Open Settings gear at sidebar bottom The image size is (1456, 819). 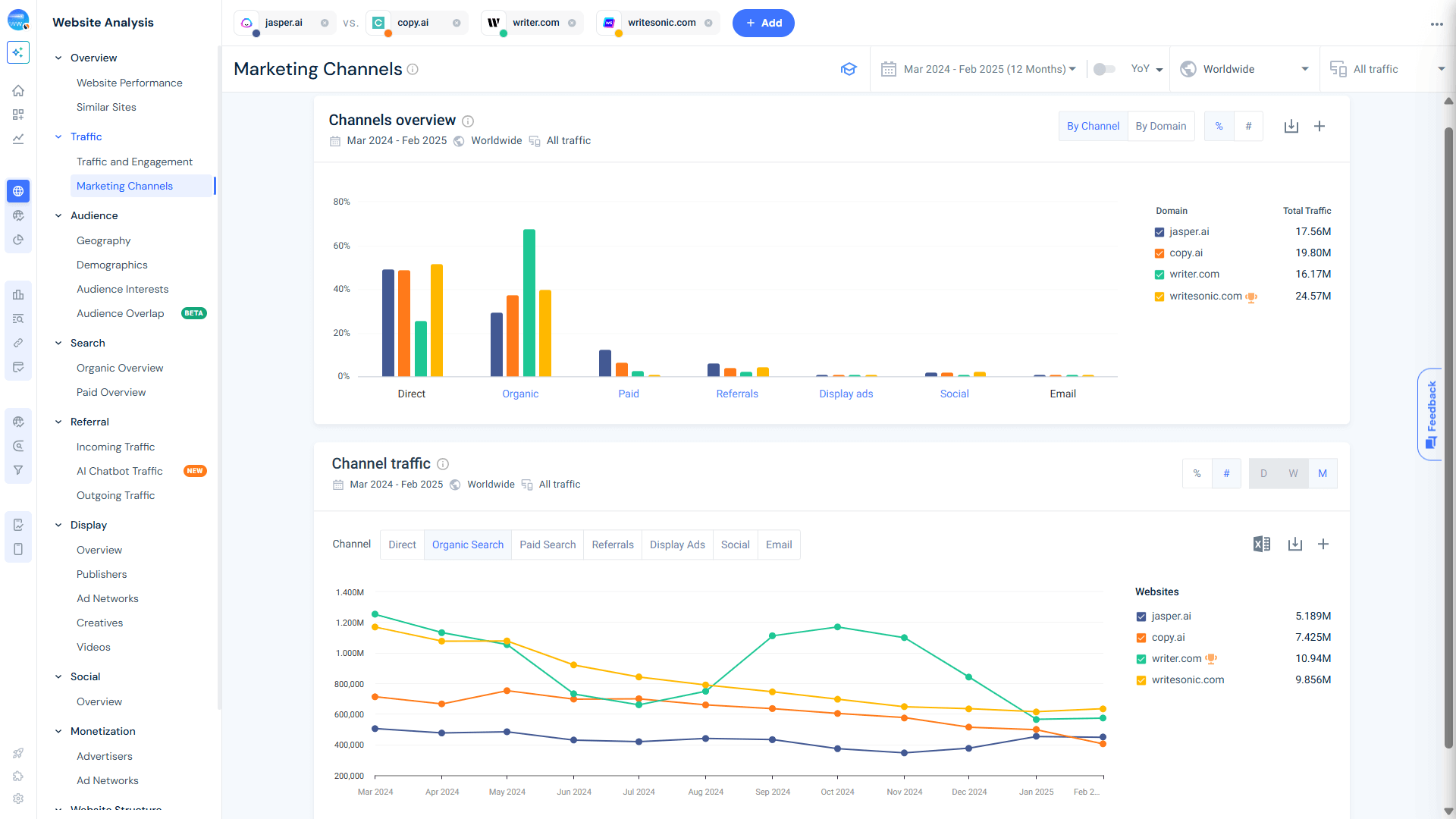click(18, 798)
